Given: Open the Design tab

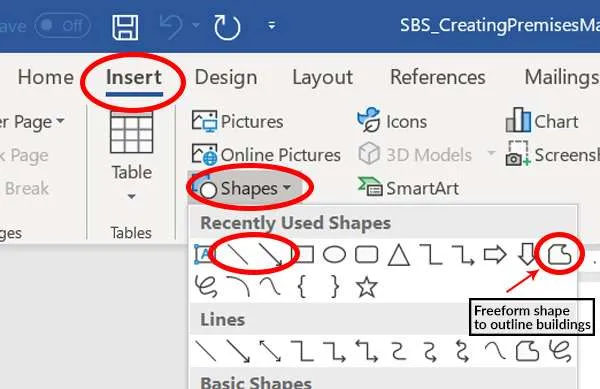Looking at the screenshot, I should (226, 78).
